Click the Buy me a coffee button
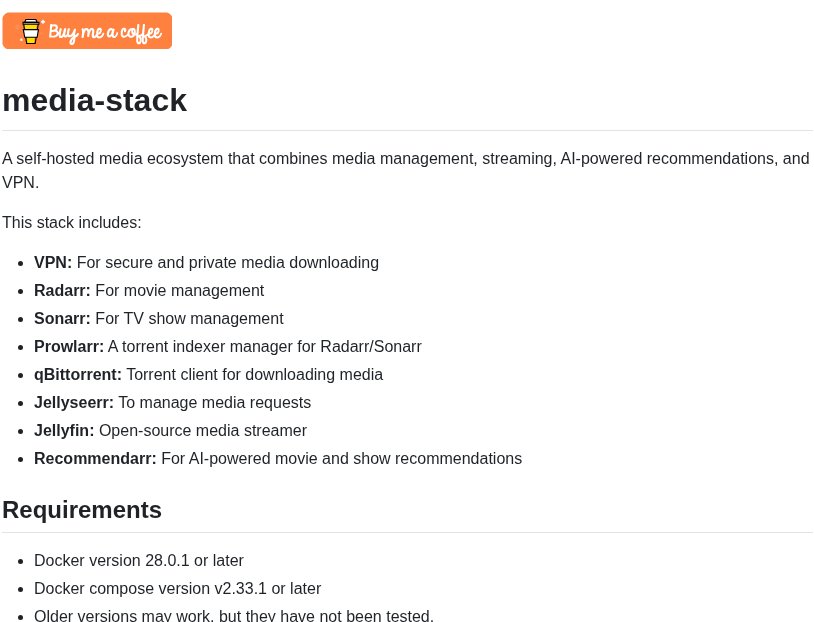The width and height of the screenshot is (814, 622). point(87,31)
